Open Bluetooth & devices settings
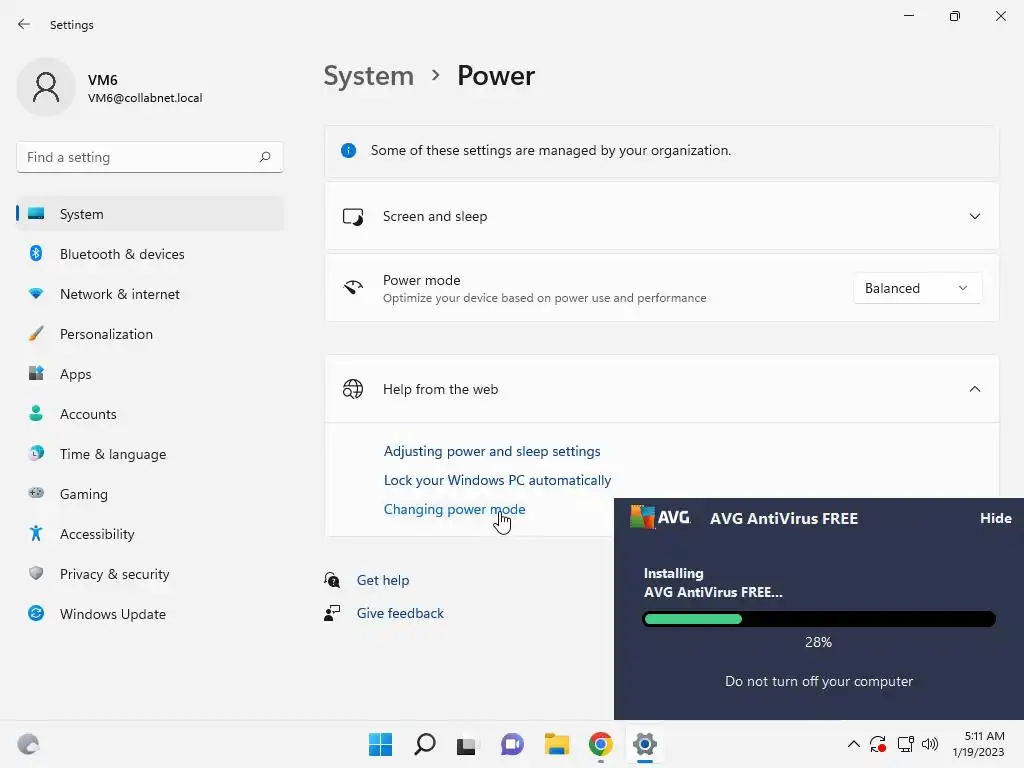Screen dimensions: 1024x768 click(x=150, y=254)
